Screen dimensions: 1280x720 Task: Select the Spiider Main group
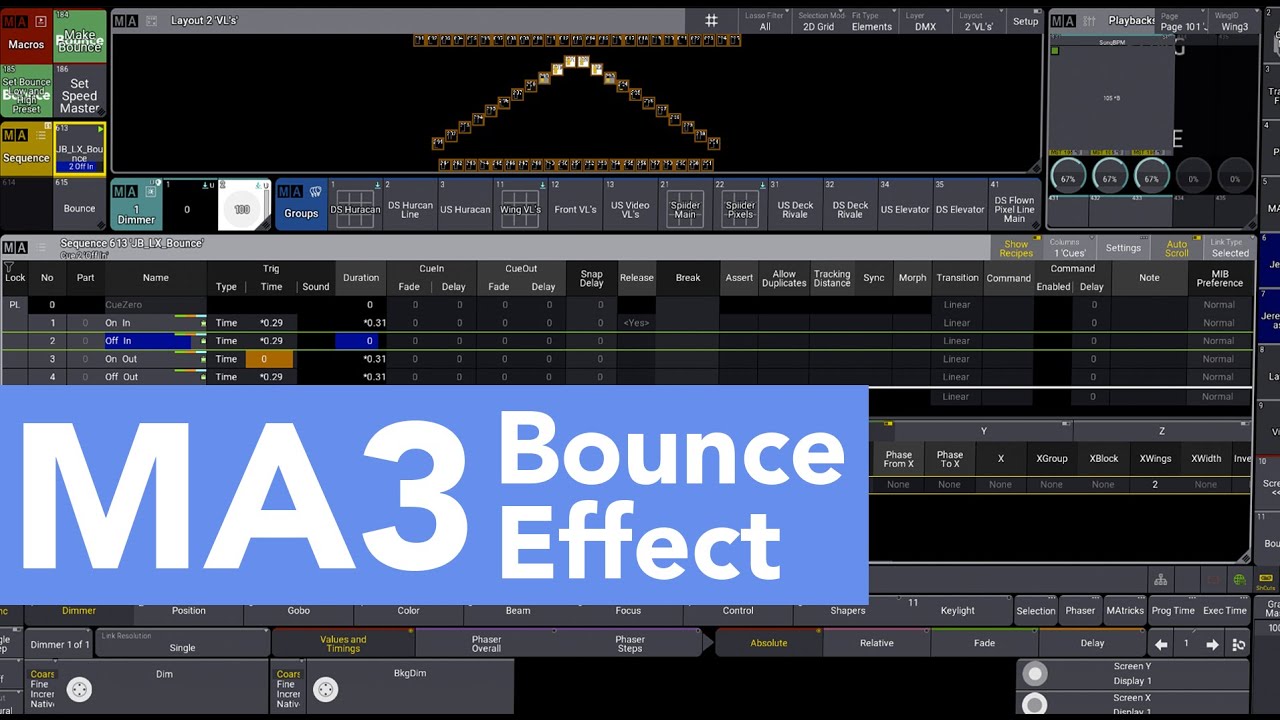click(x=685, y=205)
